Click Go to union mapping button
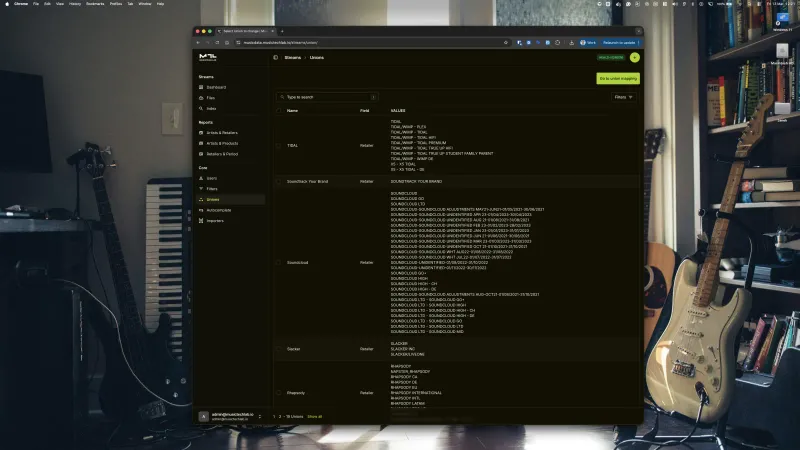The height and width of the screenshot is (450, 800). click(x=618, y=79)
